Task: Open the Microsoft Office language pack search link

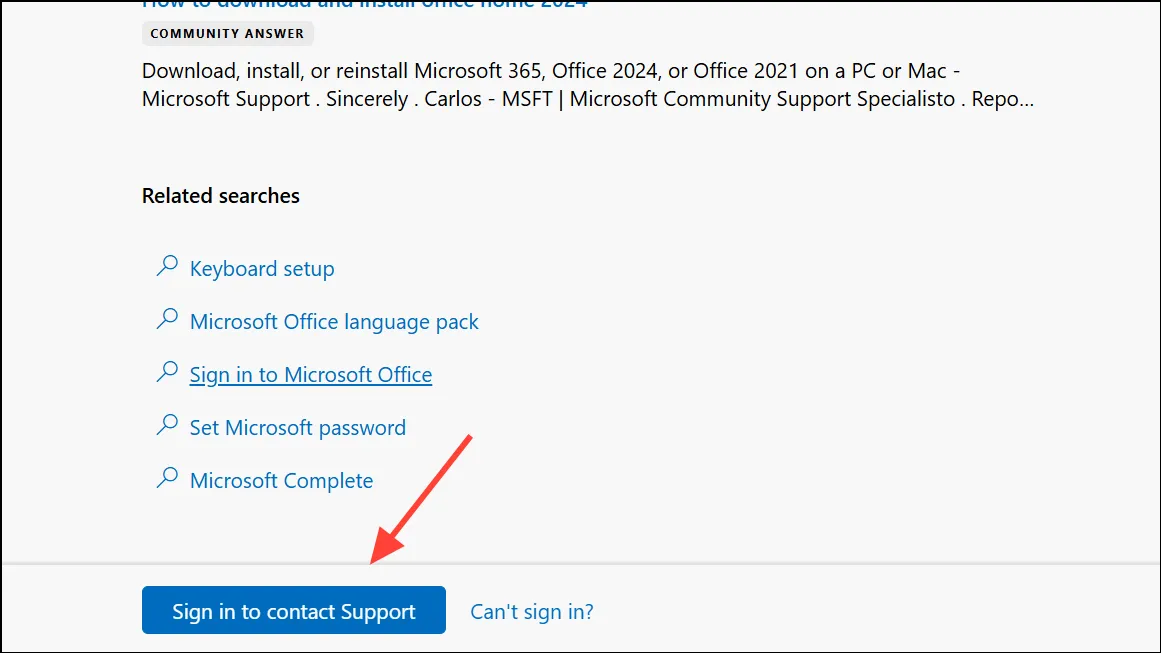Action: [x=334, y=322]
